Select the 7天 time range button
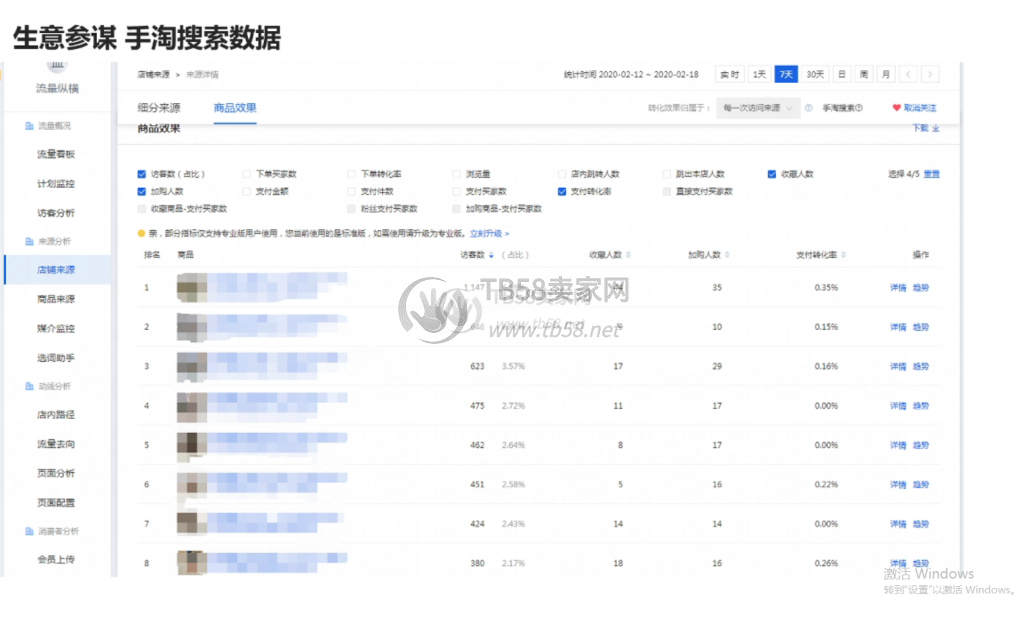 coord(786,74)
